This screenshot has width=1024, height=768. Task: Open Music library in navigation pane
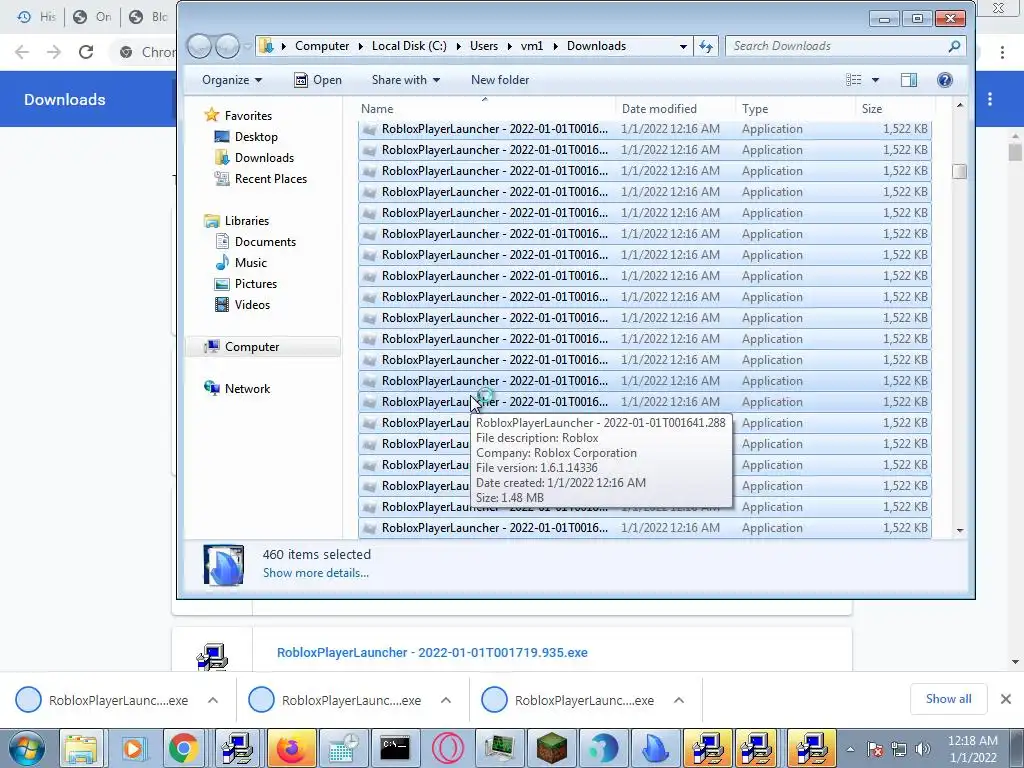click(251, 263)
